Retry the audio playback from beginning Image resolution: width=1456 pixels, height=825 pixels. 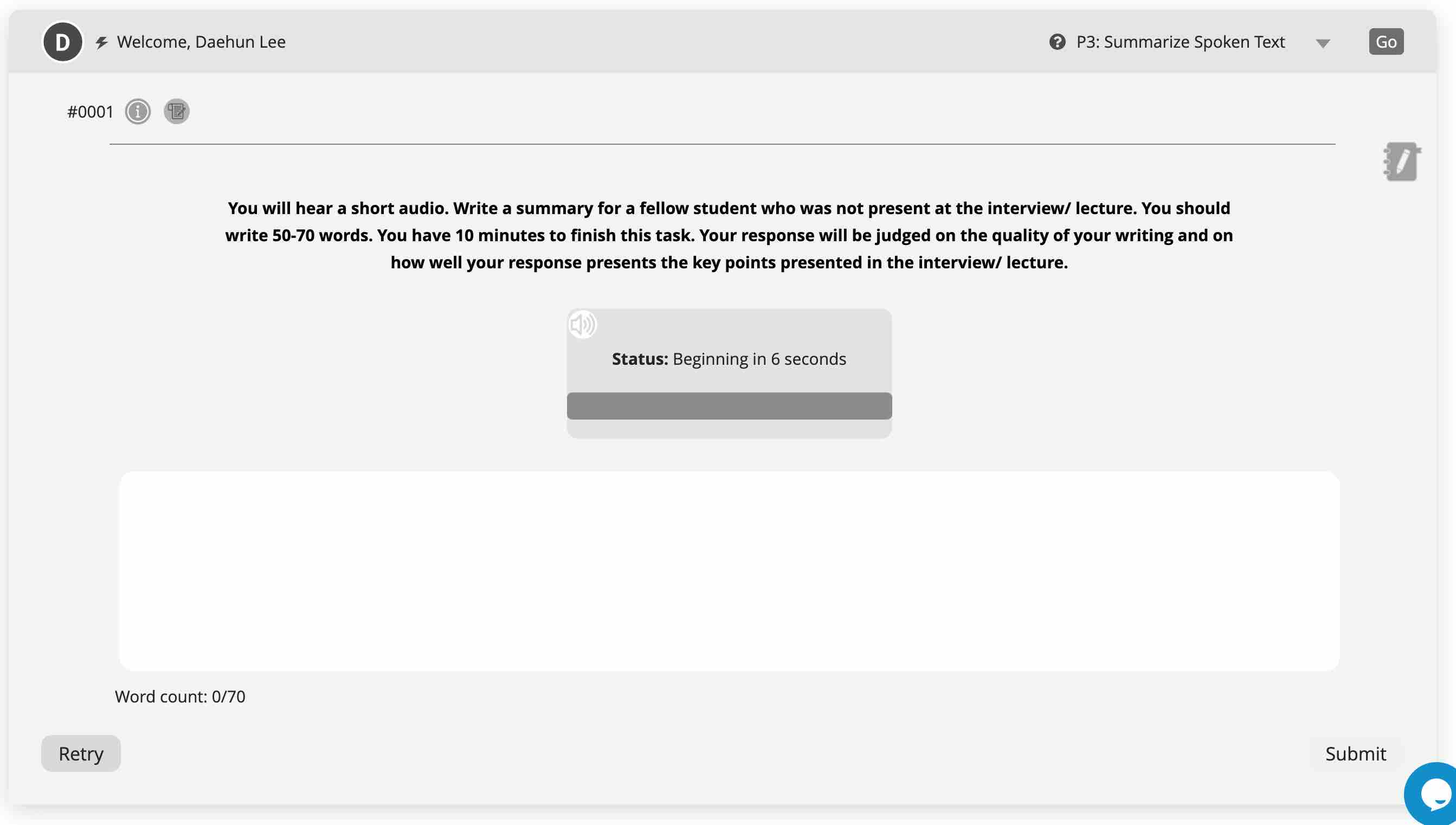coord(81,753)
